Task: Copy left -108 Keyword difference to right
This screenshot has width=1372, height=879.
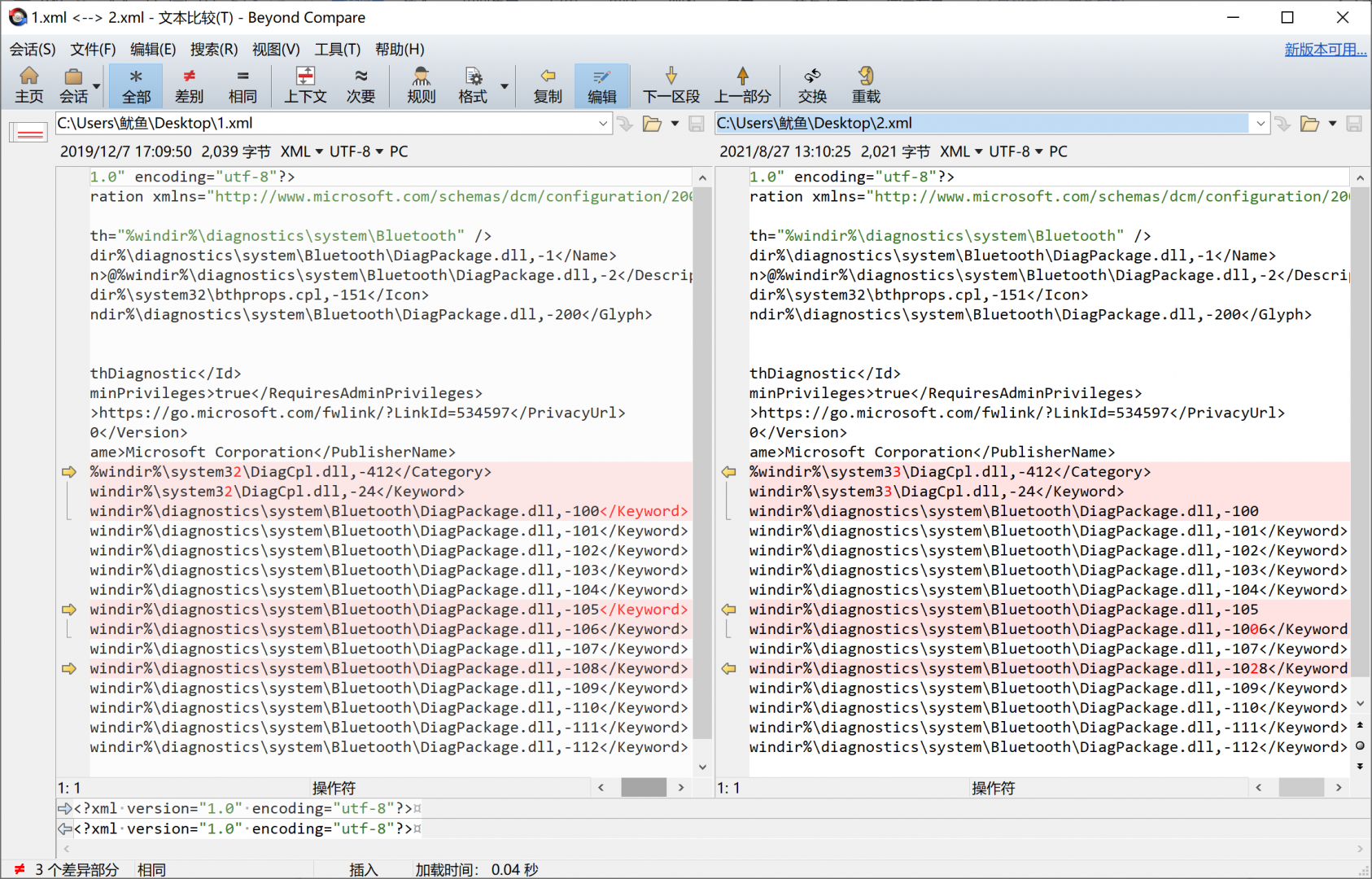Action: click(x=68, y=668)
